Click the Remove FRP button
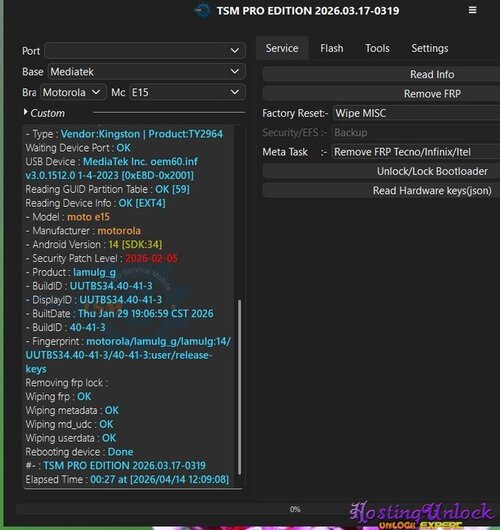Screen dimensions: 500x530 (x=381, y=94)
